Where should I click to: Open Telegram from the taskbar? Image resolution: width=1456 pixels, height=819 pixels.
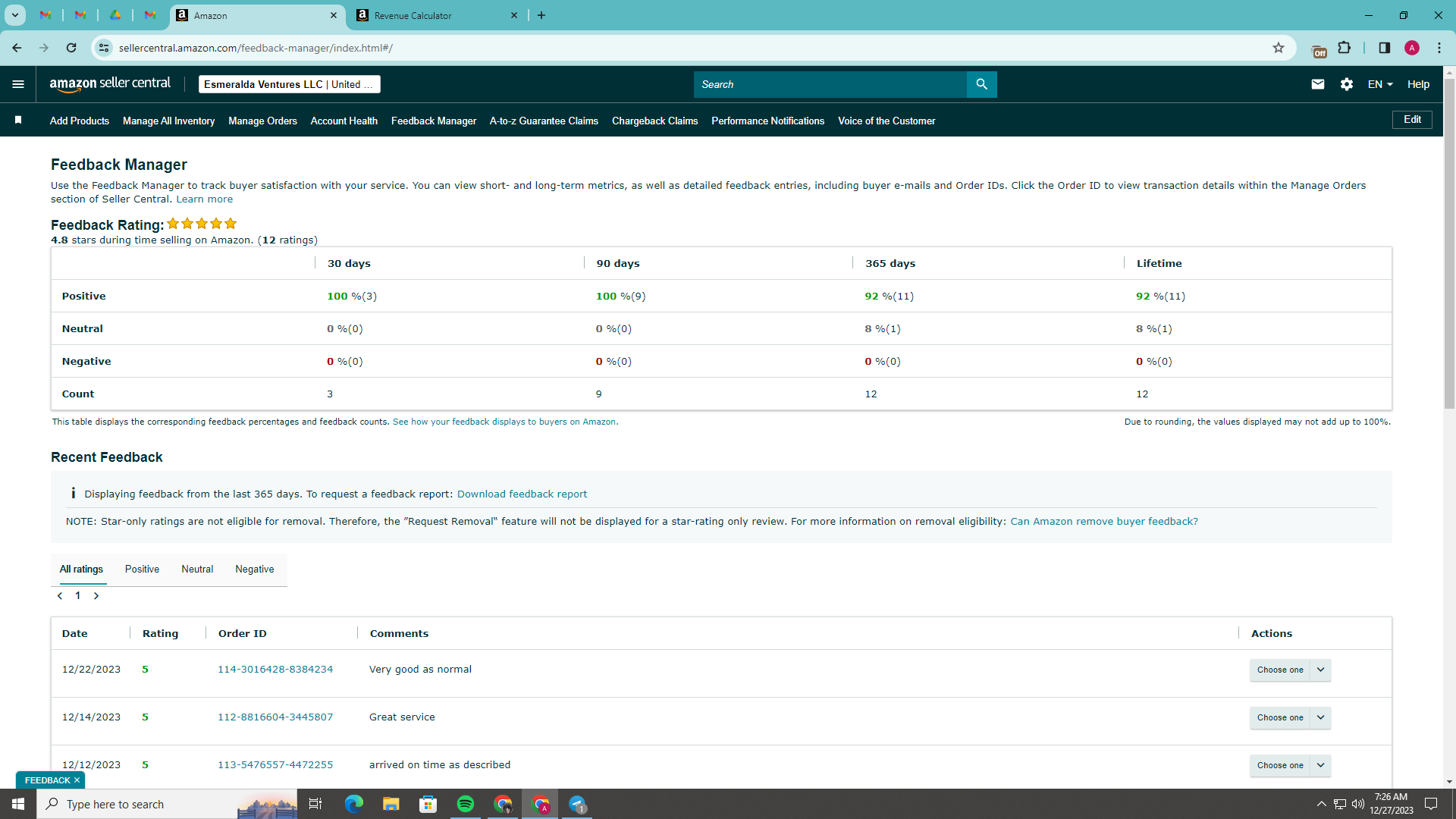[x=578, y=804]
